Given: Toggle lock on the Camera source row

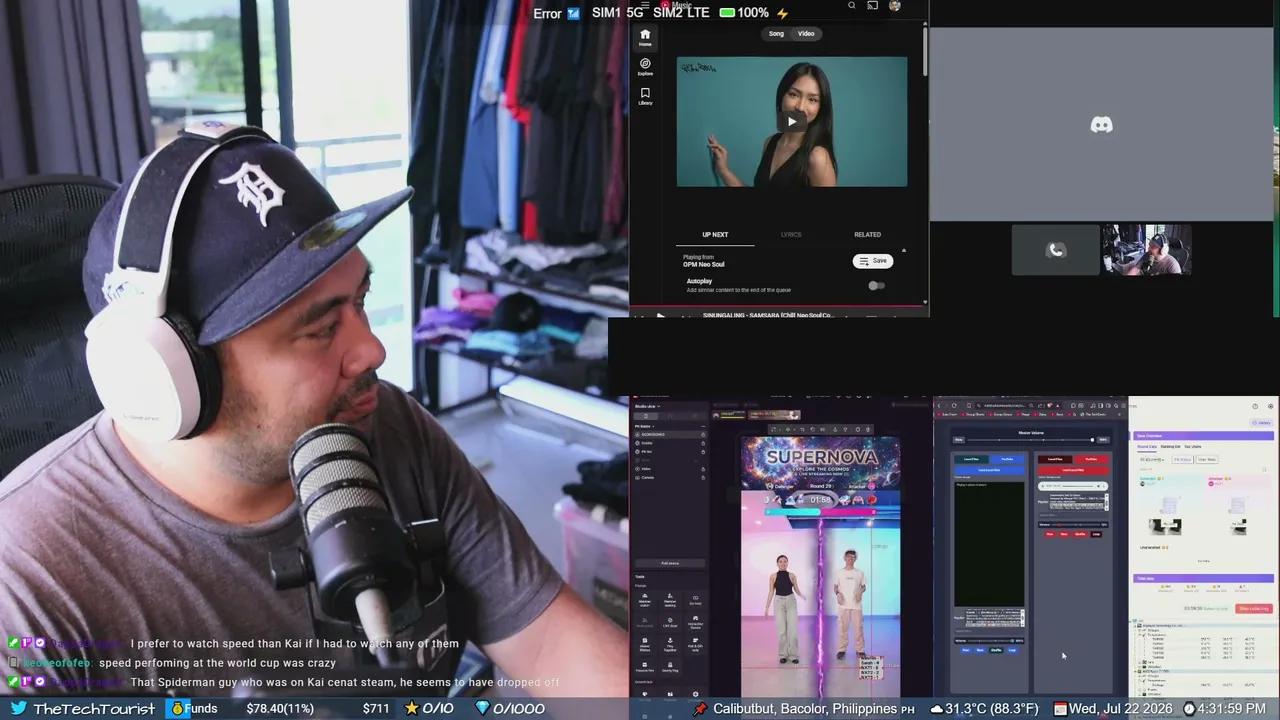Looking at the screenshot, I should [x=703, y=478].
